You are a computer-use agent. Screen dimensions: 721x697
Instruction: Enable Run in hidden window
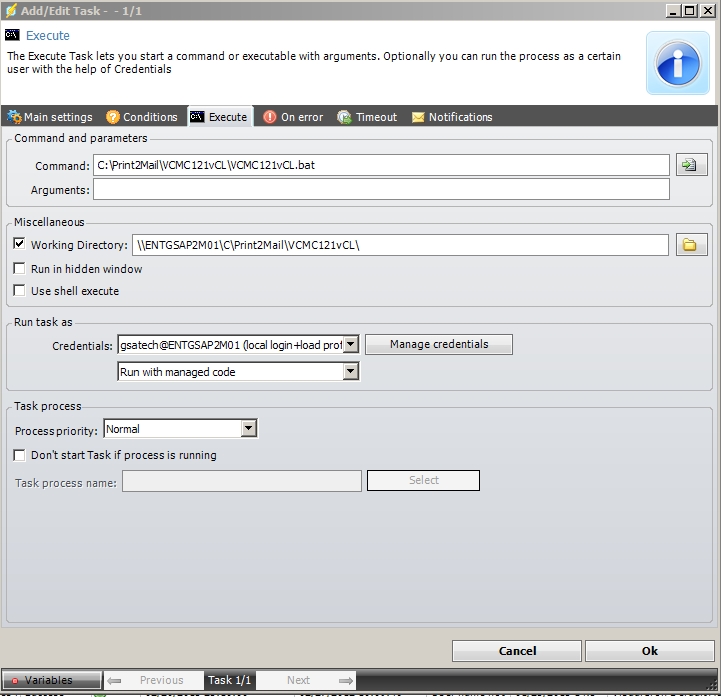tap(20, 269)
